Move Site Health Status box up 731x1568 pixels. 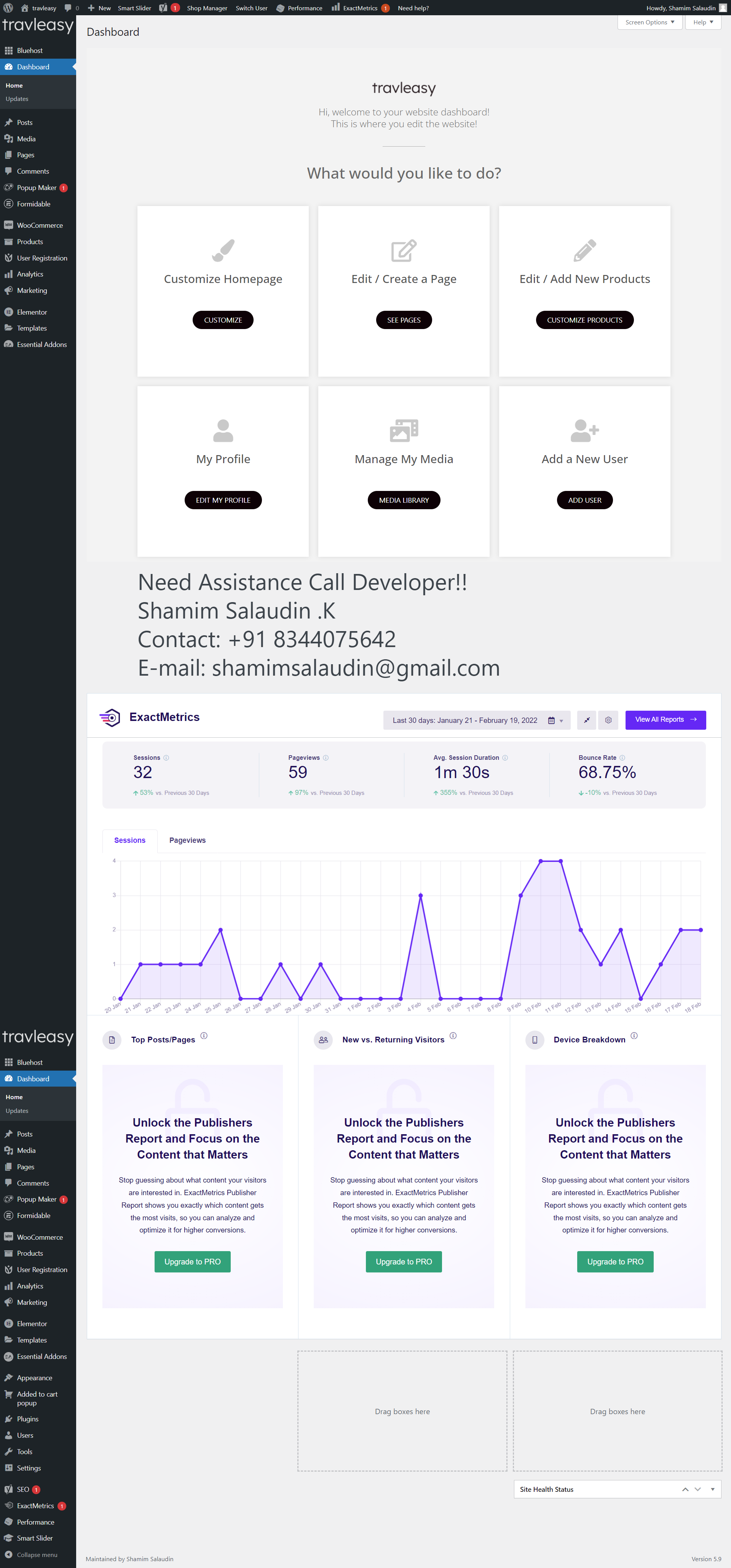[685, 1490]
